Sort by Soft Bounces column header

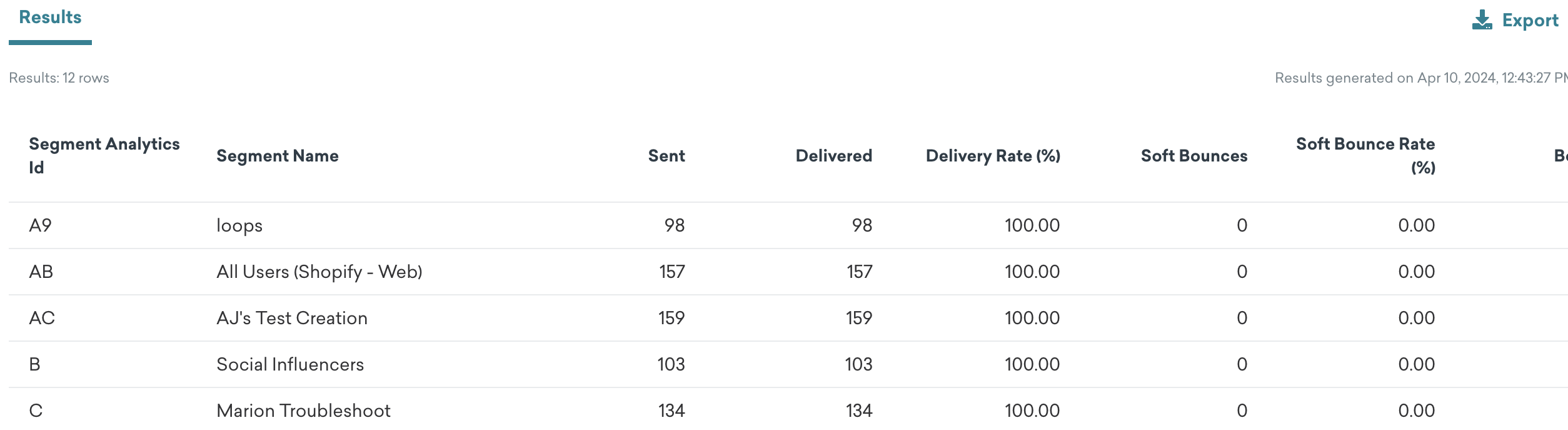1194,156
